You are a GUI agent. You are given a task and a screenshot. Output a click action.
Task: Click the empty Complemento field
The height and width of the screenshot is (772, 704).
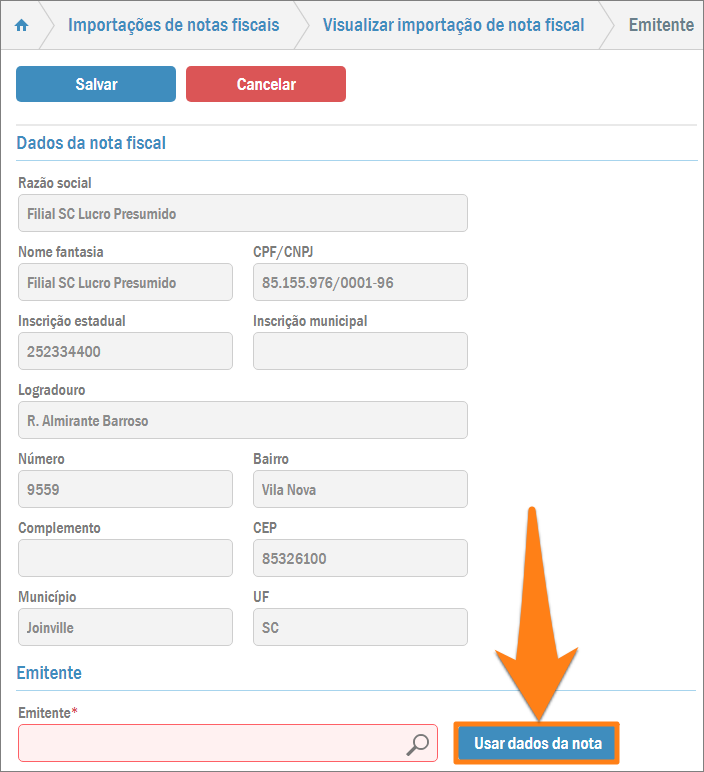pyautogui.click(x=125, y=558)
